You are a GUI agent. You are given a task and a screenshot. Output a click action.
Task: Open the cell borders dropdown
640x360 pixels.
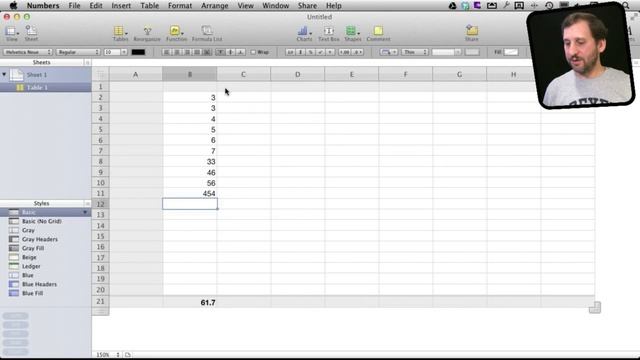tap(388, 52)
